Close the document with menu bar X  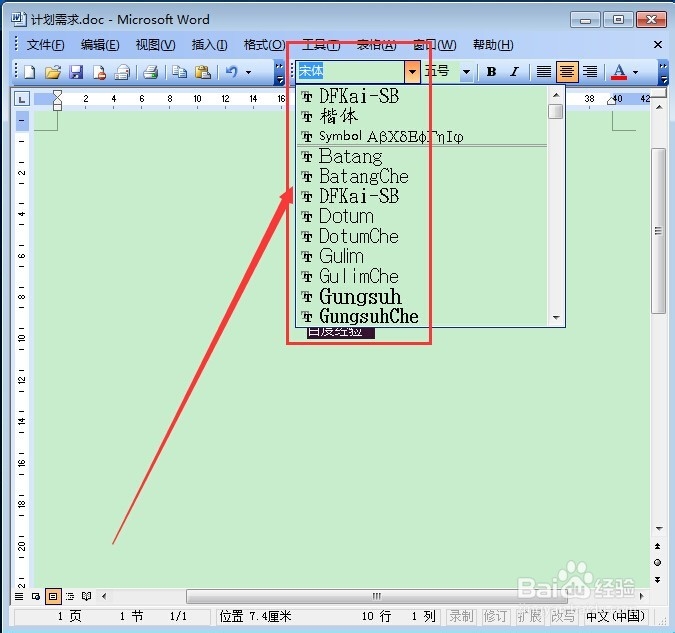pyautogui.click(x=658, y=44)
